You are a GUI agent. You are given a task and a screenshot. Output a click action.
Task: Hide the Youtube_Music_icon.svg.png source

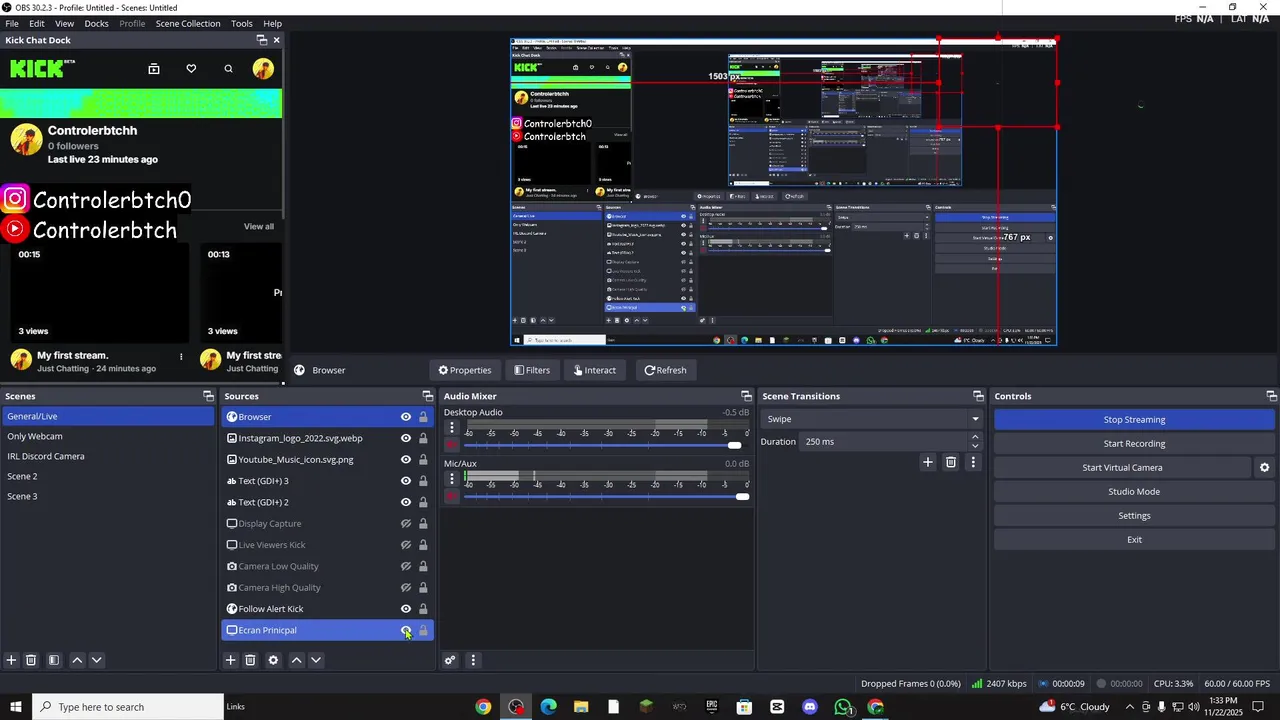tap(406, 460)
